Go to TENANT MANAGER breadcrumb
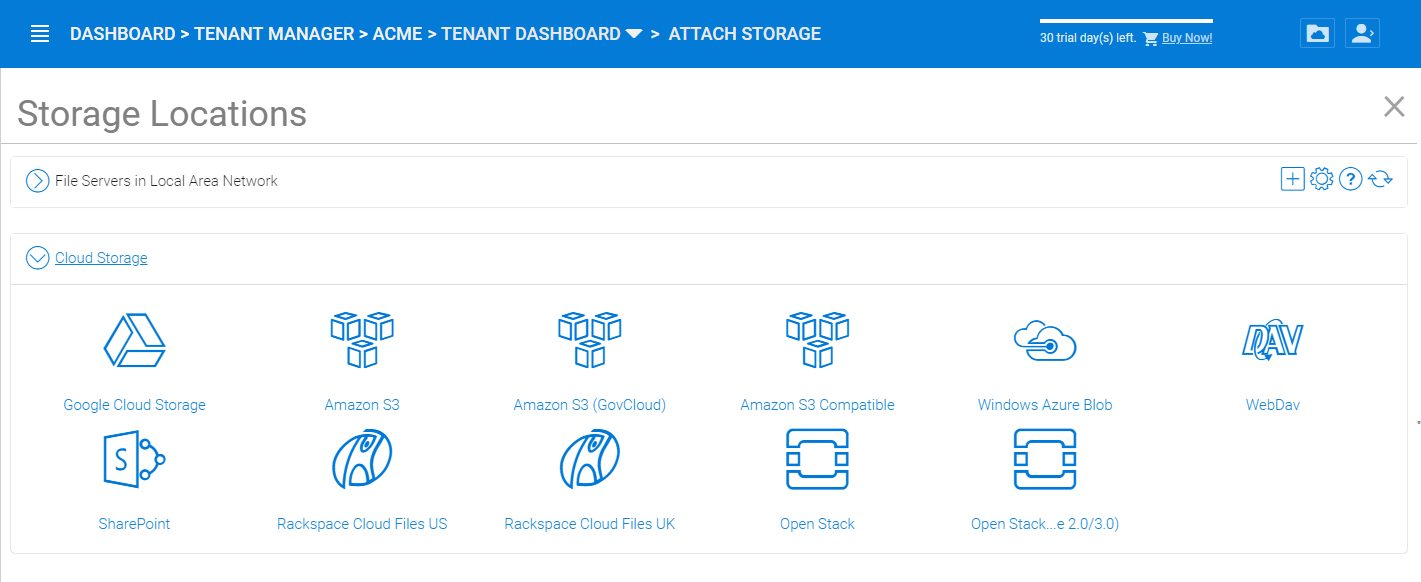The image size is (1421, 582). pyautogui.click(x=274, y=34)
